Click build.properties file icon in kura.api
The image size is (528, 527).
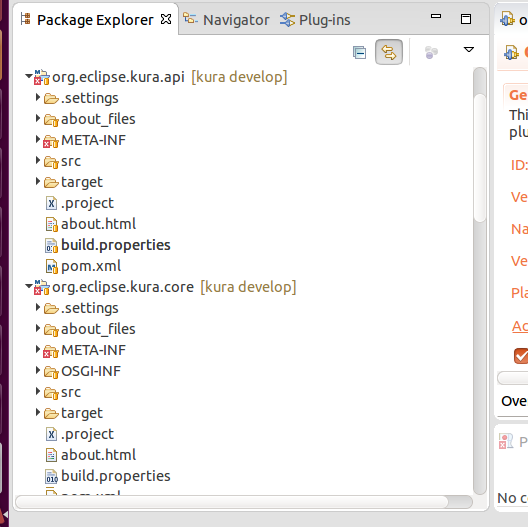coord(52,245)
